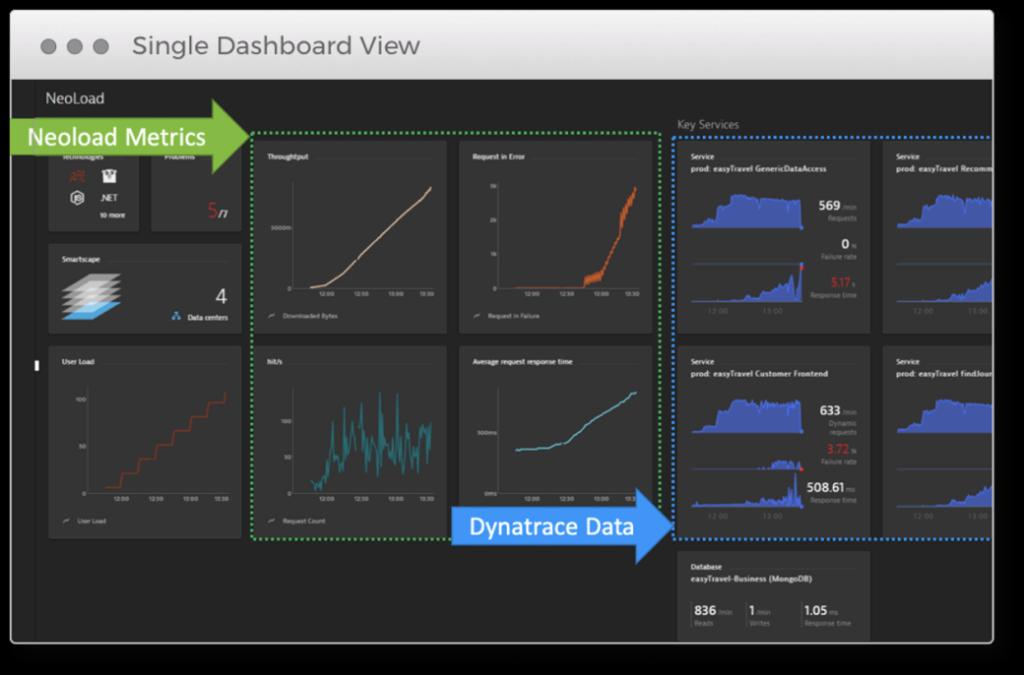Click the Java technology icon
This screenshot has height=675, width=1024.
[77, 176]
